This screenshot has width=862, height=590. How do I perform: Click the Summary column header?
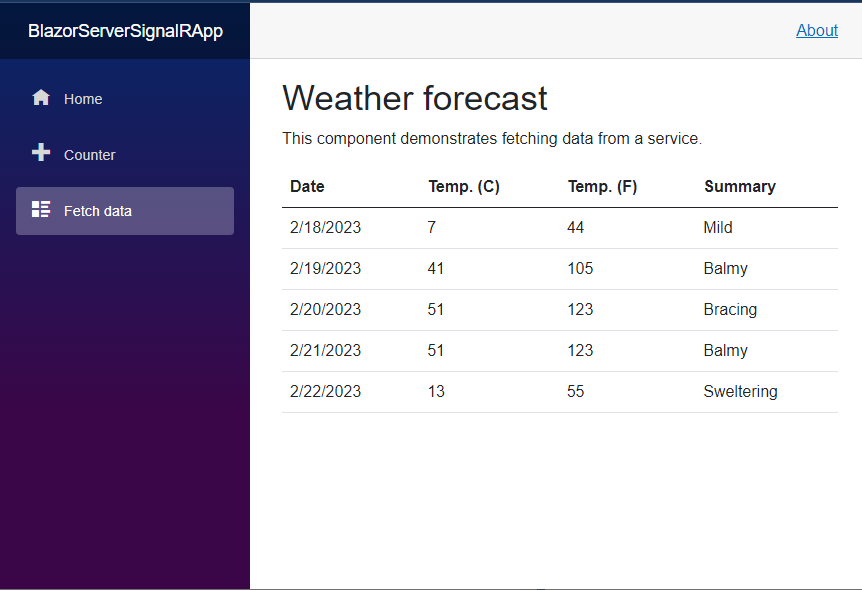(739, 186)
